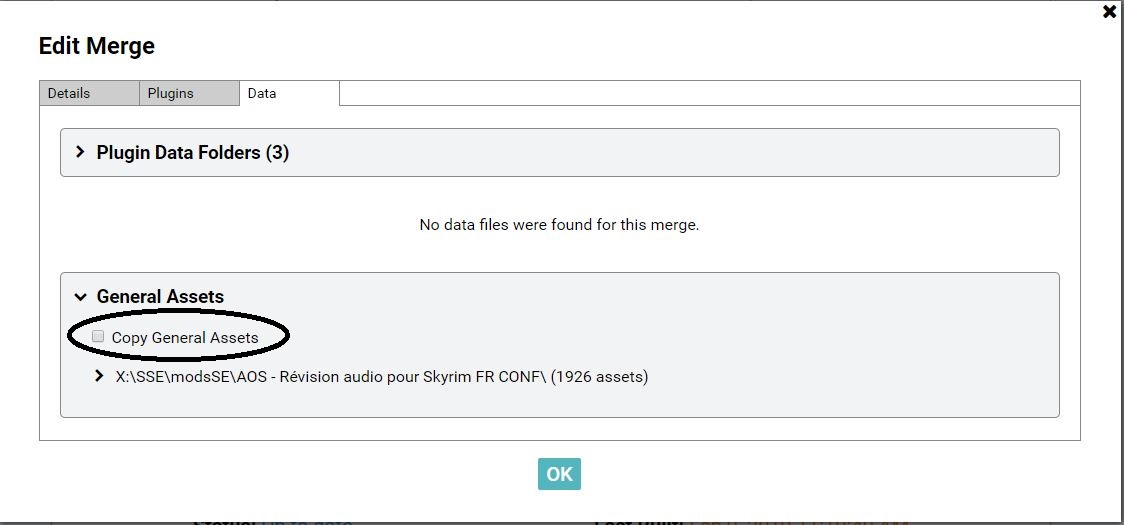Expand Plugin Data Folders with its chevron arrow

pyautogui.click(x=80, y=152)
